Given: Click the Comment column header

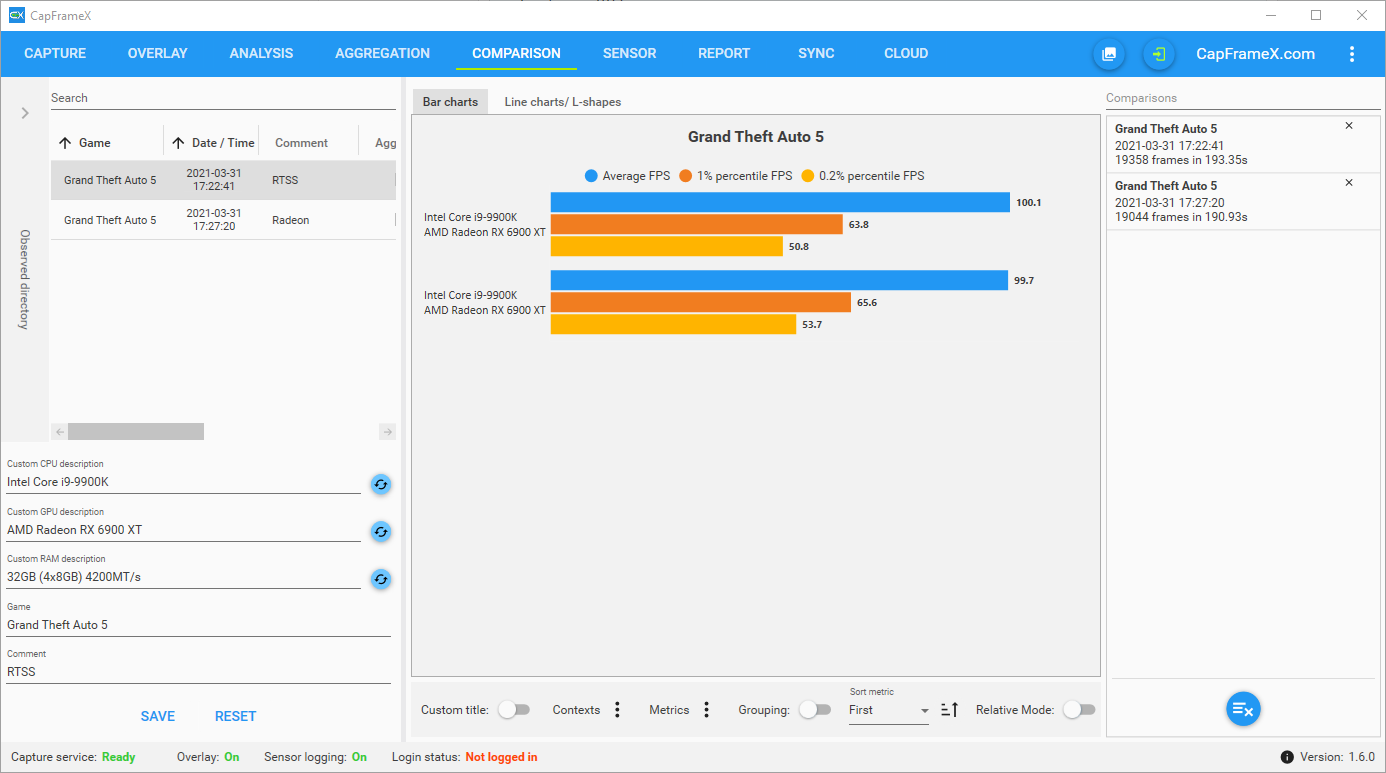Looking at the screenshot, I should click(x=301, y=143).
